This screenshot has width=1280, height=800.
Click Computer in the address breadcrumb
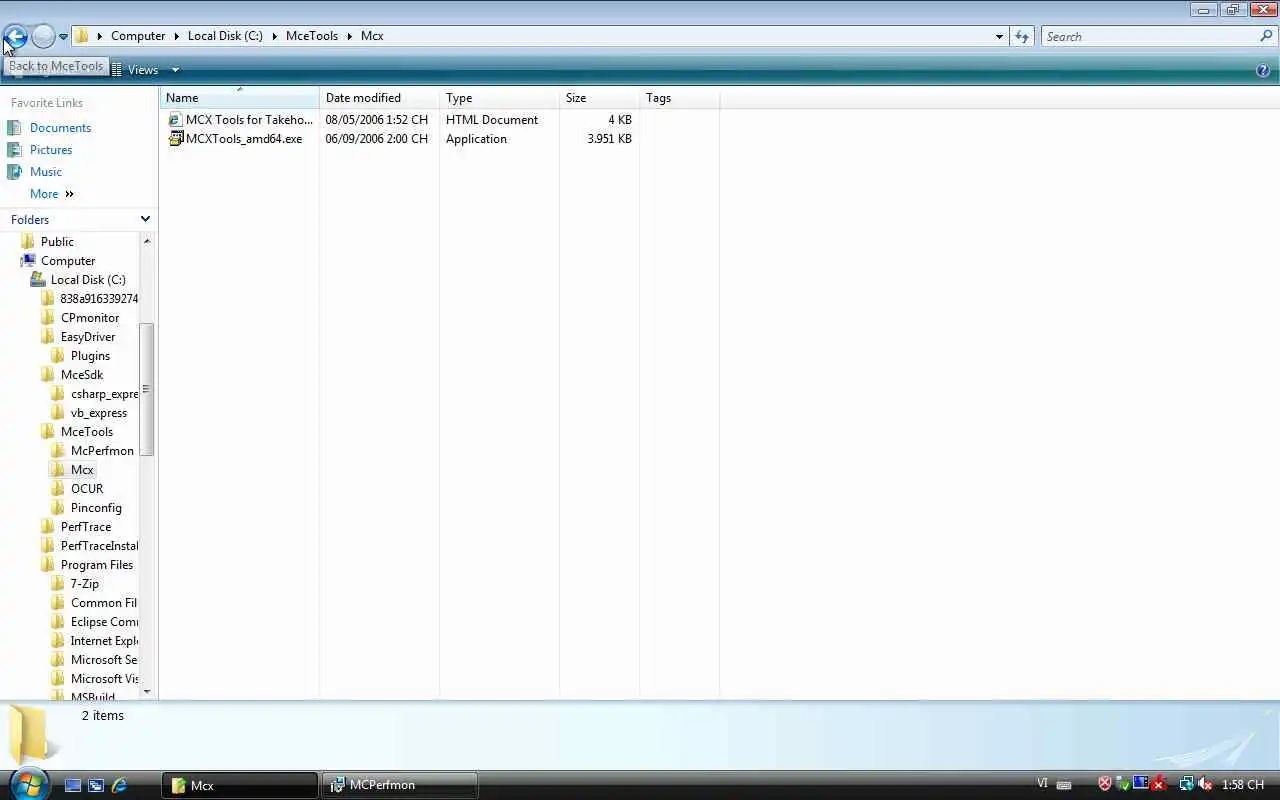pos(138,36)
